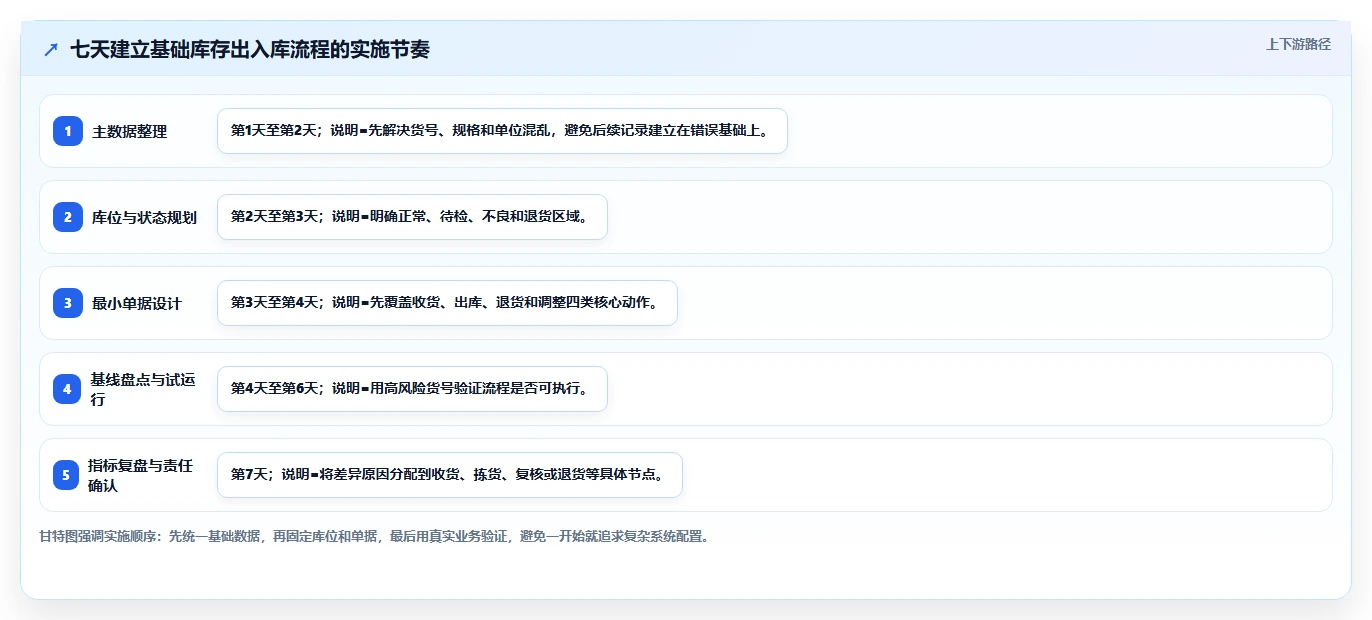This screenshot has width=1372, height=620.
Task: Click the 主数据整理 step label
Action: [x=130, y=131]
